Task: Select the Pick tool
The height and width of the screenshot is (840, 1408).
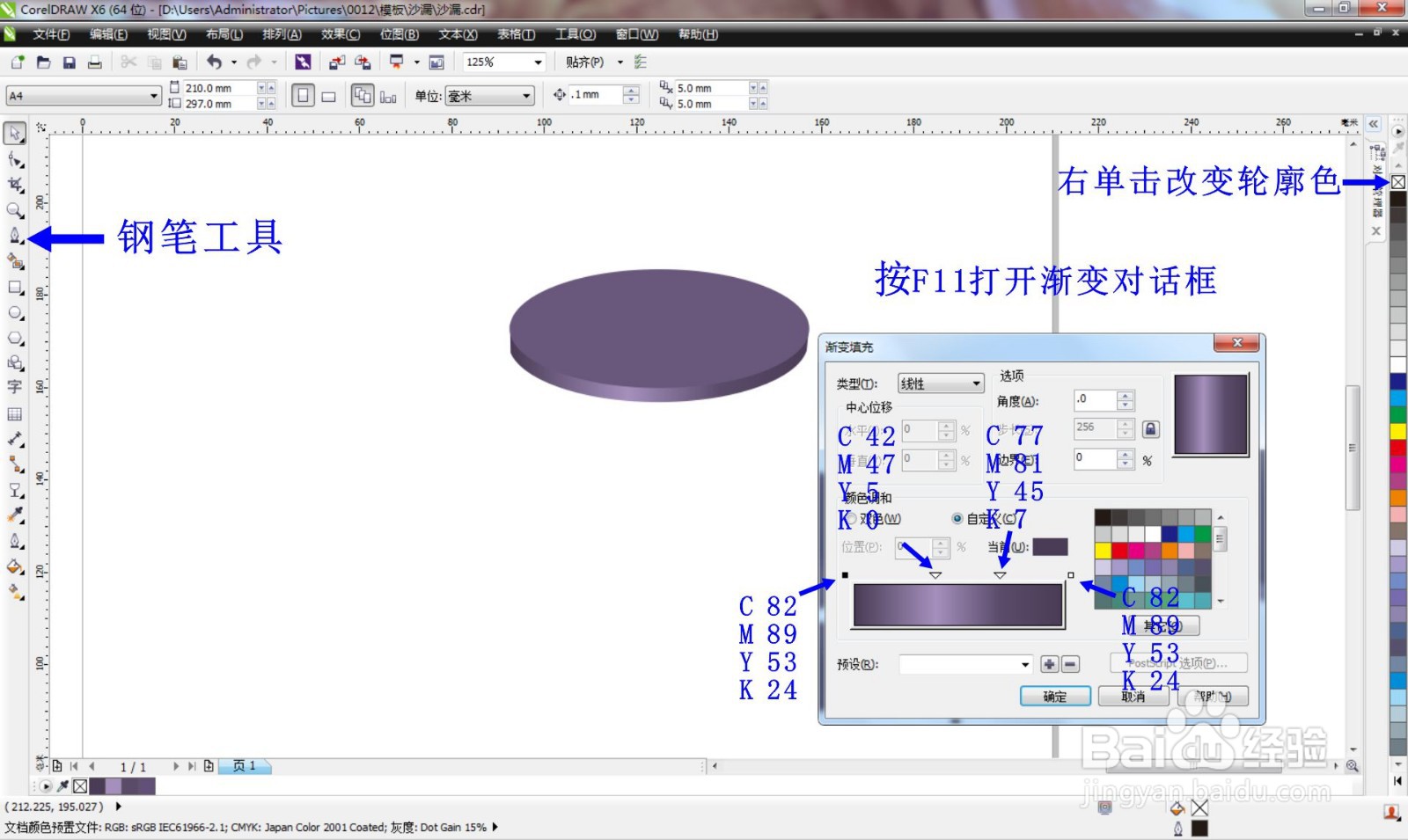Action: coord(14,133)
